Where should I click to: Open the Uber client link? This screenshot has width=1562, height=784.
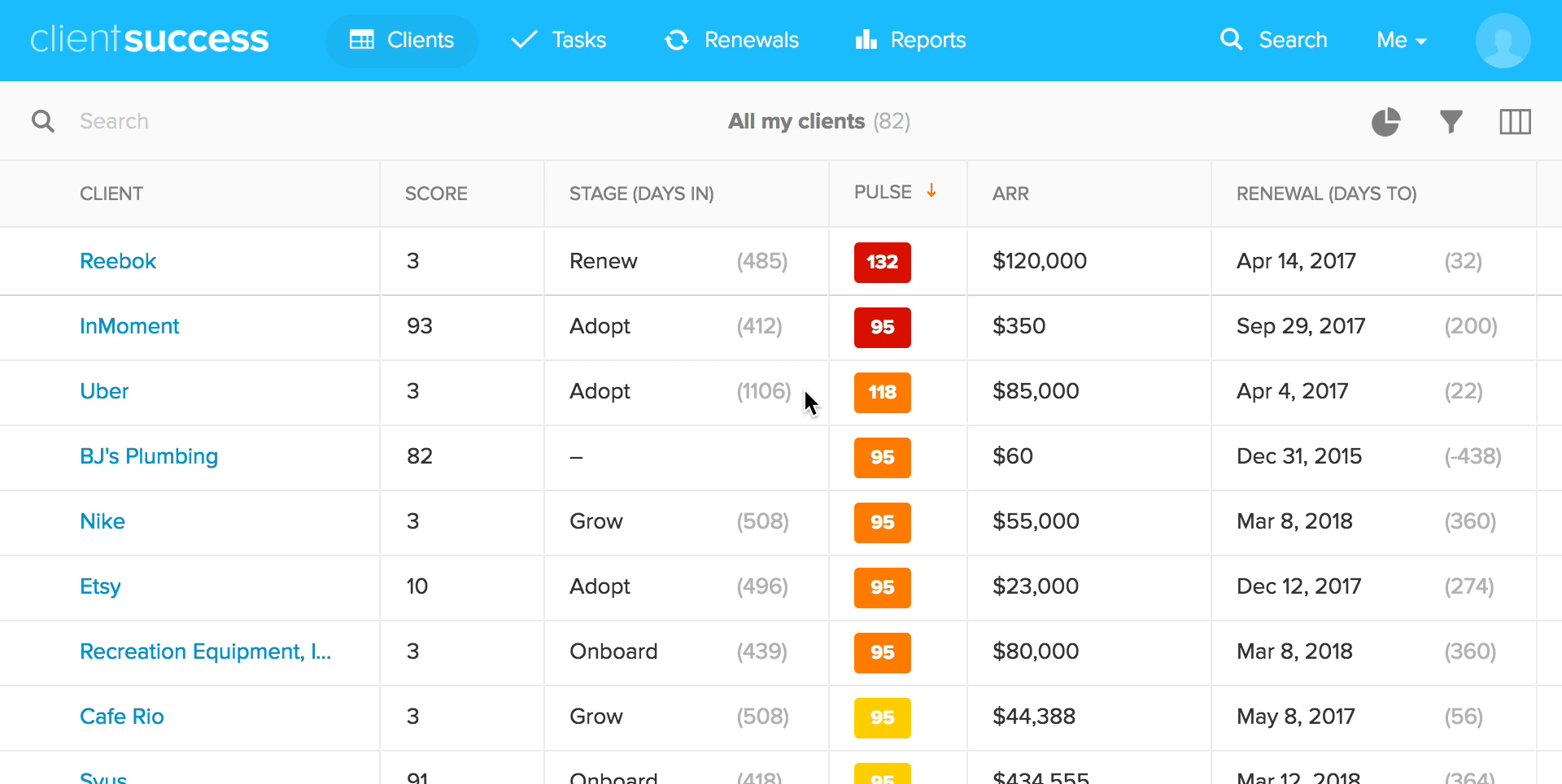[104, 391]
